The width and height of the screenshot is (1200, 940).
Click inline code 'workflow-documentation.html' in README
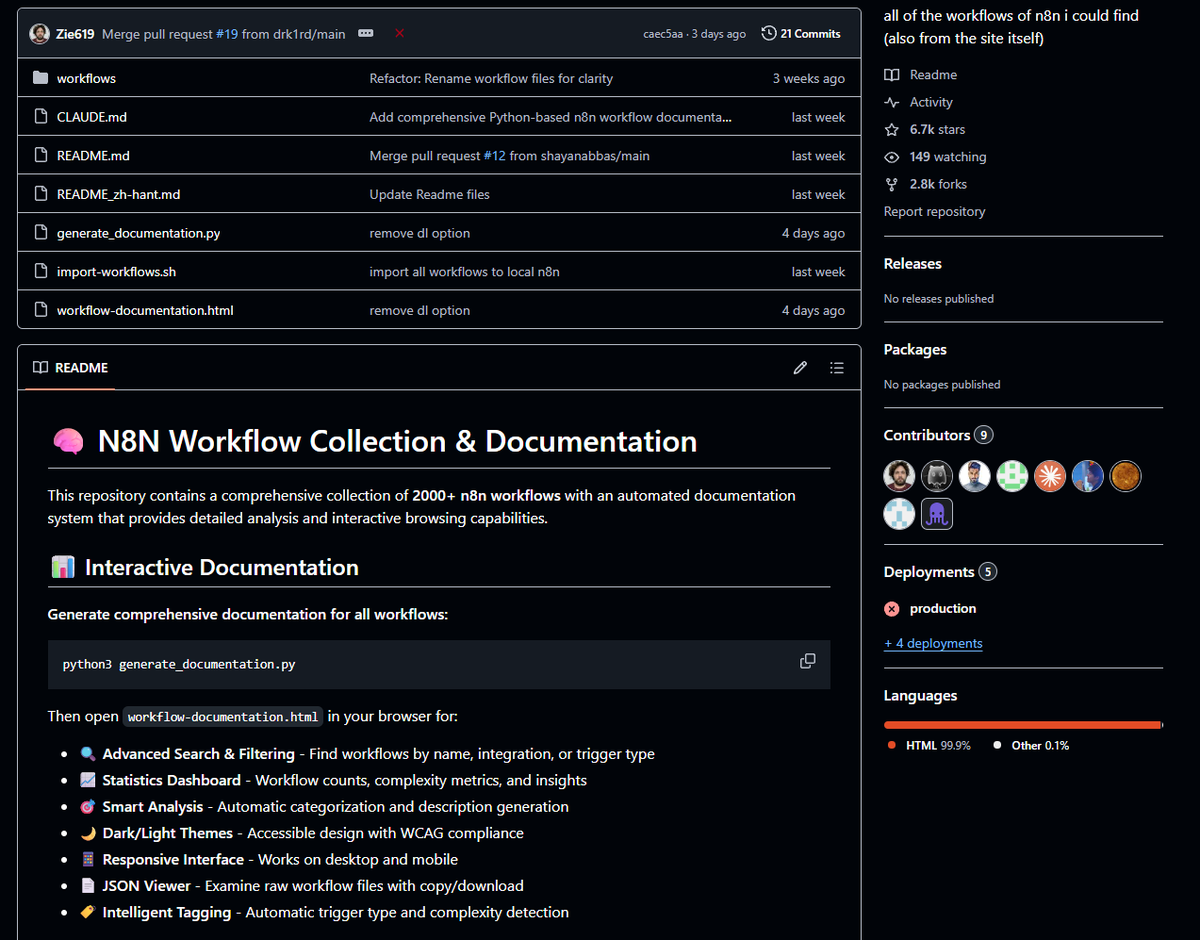[x=223, y=717]
